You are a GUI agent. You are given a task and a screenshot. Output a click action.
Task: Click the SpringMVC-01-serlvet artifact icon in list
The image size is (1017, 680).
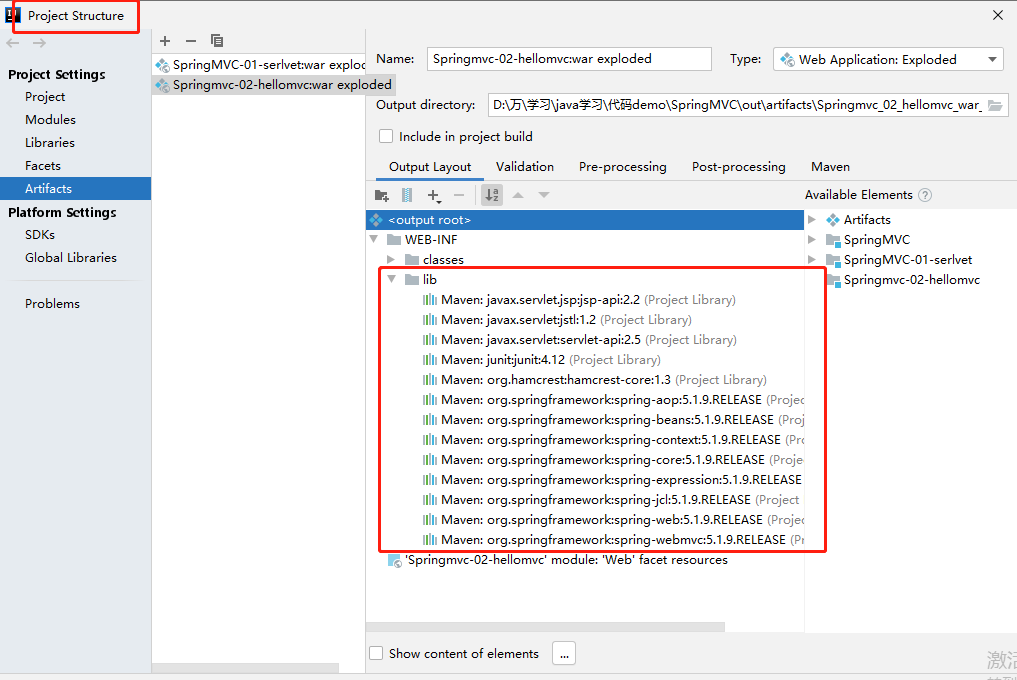(163, 66)
